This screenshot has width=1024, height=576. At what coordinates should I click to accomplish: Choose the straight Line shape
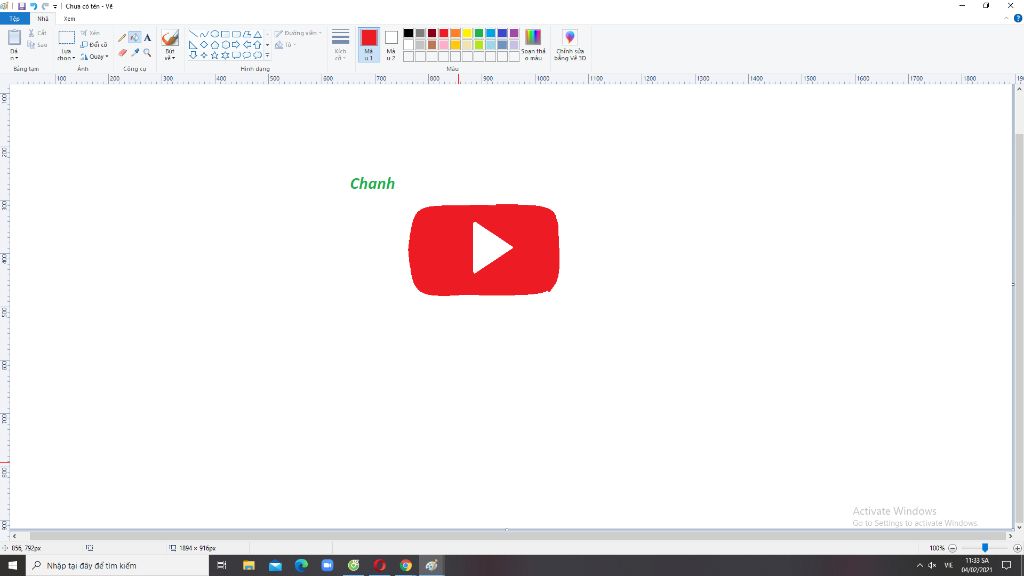(x=193, y=34)
